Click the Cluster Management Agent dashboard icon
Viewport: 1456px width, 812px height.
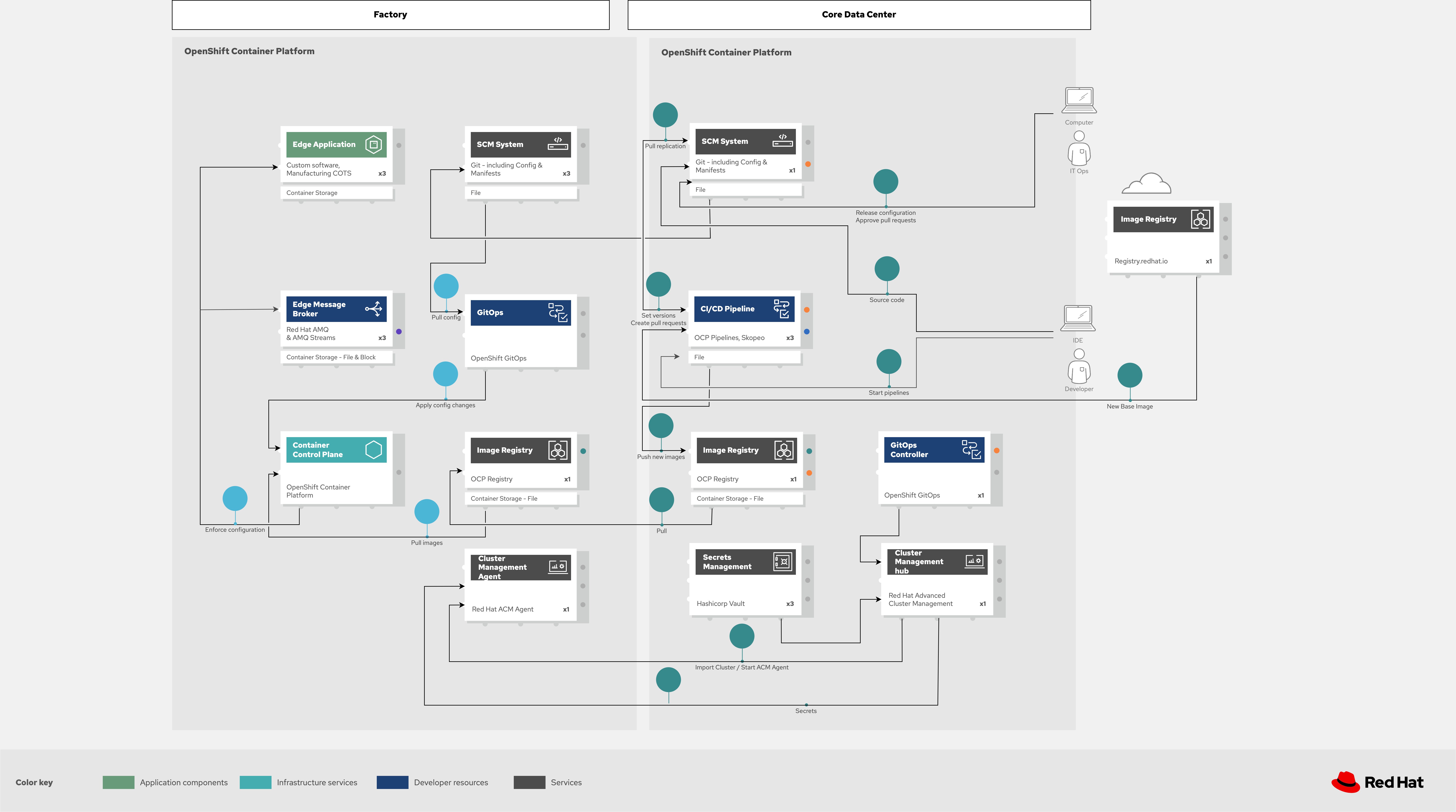tap(558, 567)
